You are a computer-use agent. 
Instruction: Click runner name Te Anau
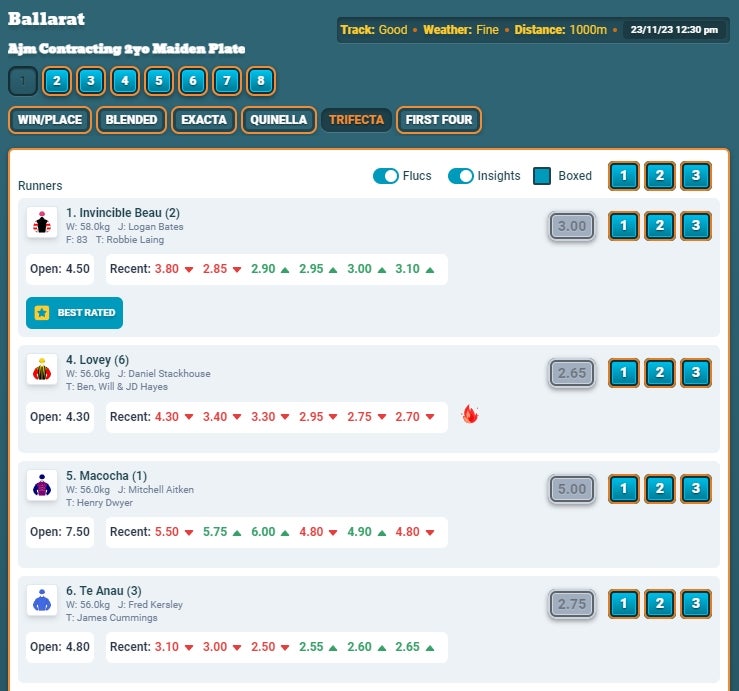click(104, 591)
